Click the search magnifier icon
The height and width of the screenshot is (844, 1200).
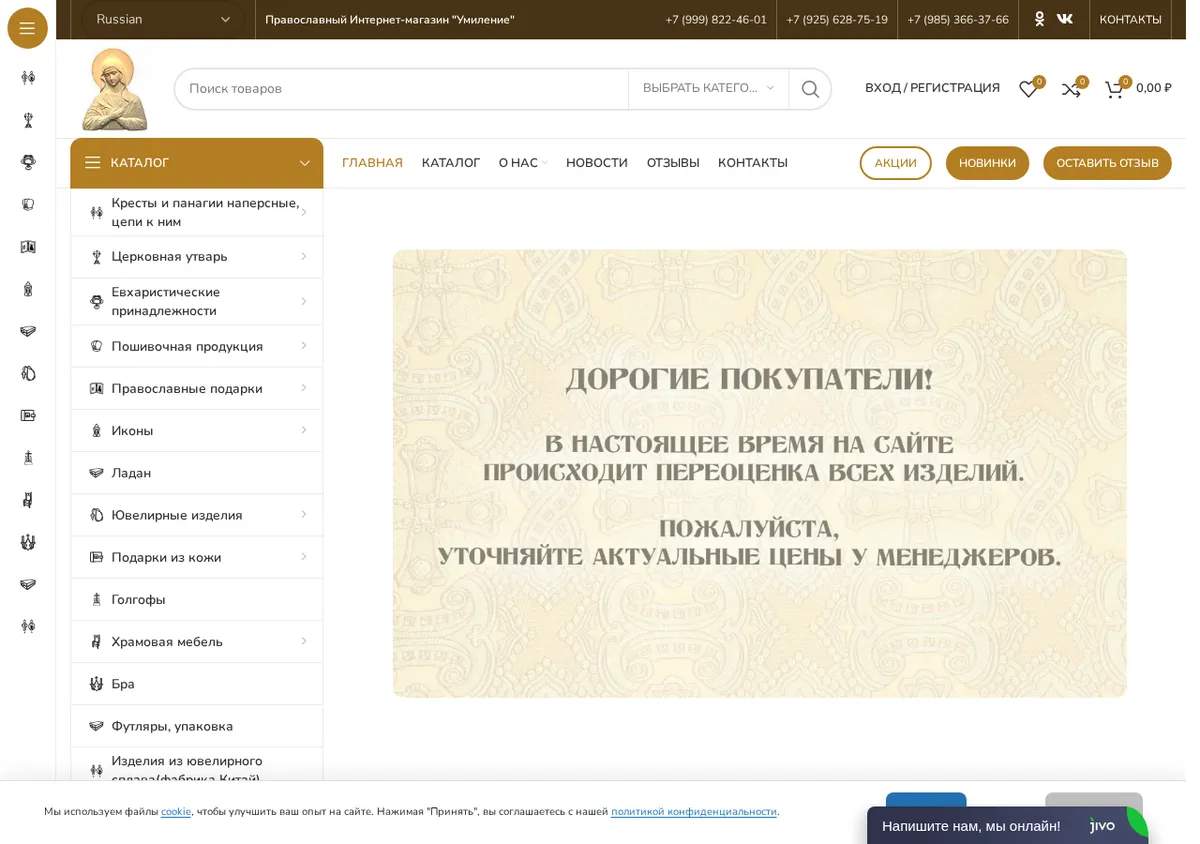coord(810,89)
